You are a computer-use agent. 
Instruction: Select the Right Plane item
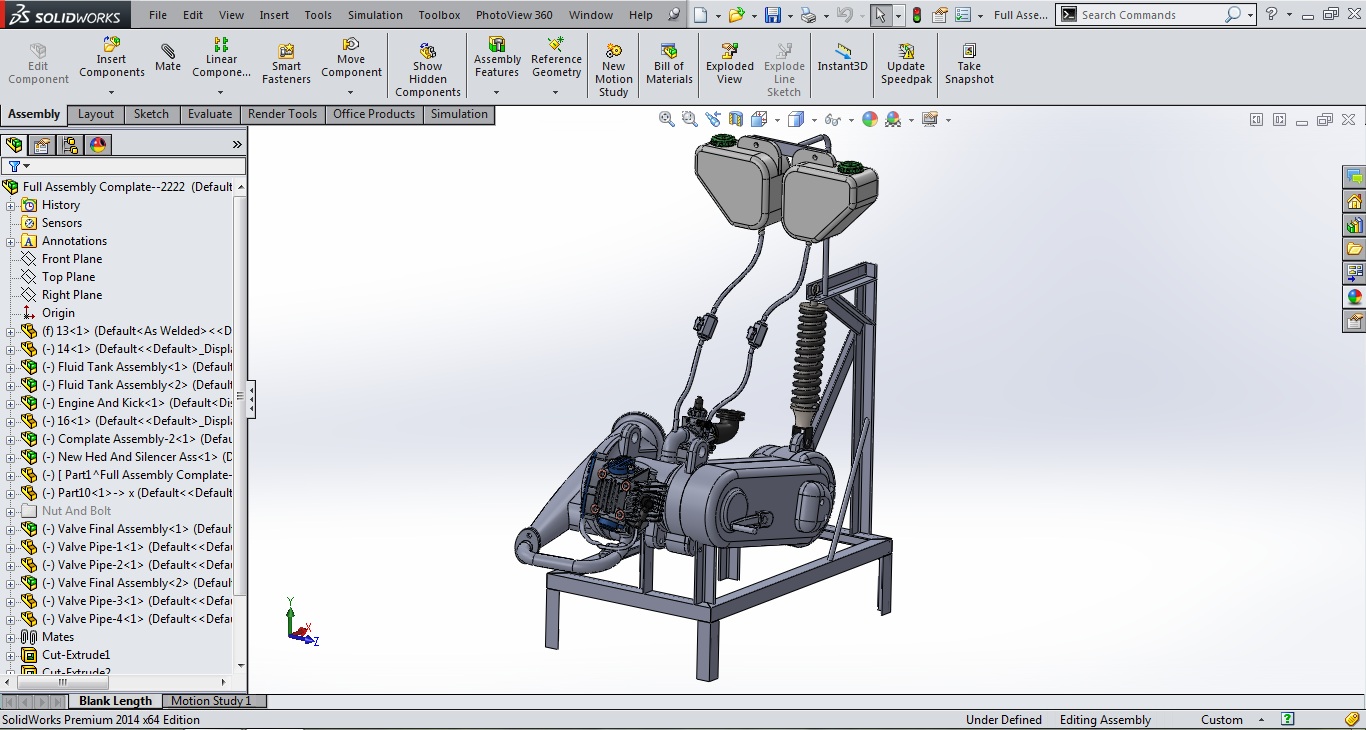pyautogui.click(x=72, y=295)
